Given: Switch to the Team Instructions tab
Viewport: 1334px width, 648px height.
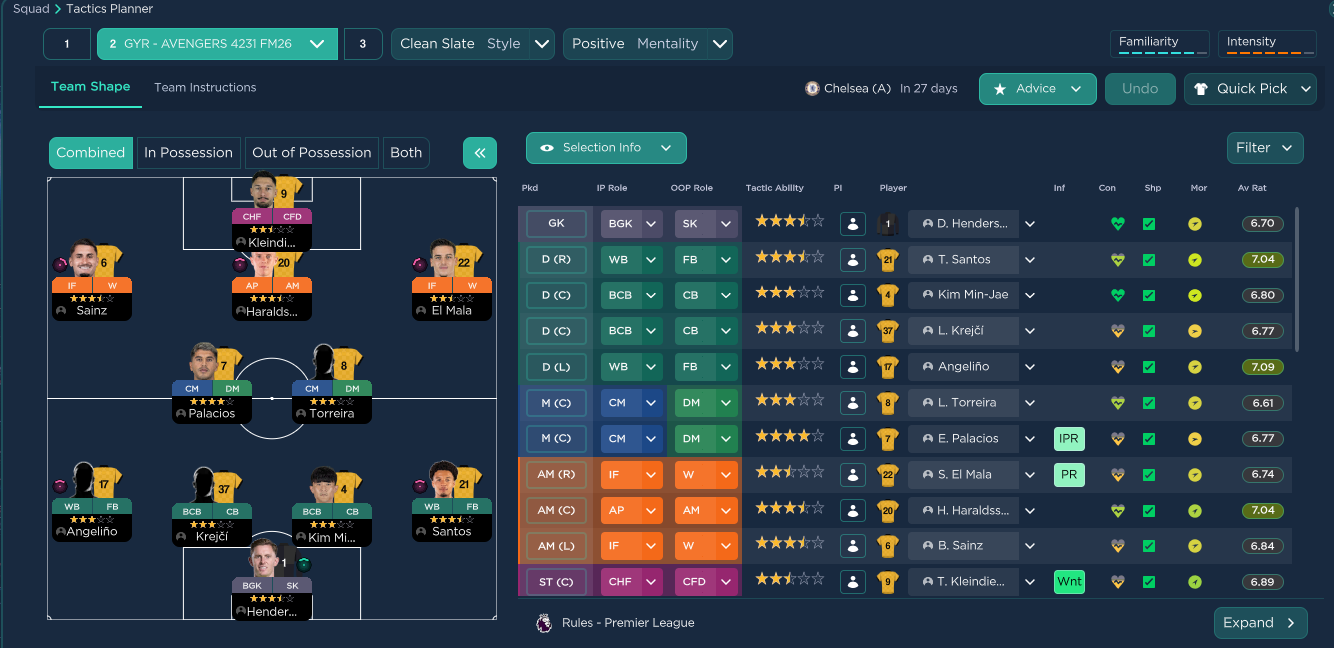Looking at the screenshot, I should (205, 88).
